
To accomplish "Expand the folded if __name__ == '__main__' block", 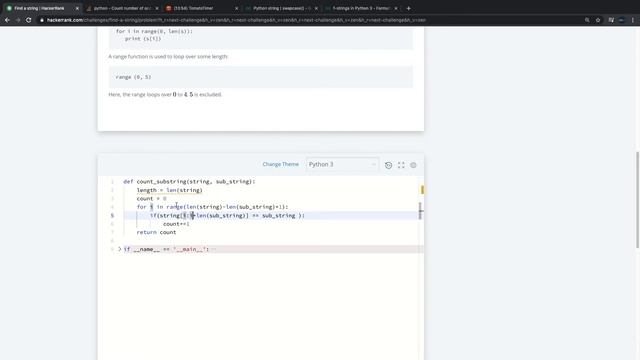I will [120, 249].
